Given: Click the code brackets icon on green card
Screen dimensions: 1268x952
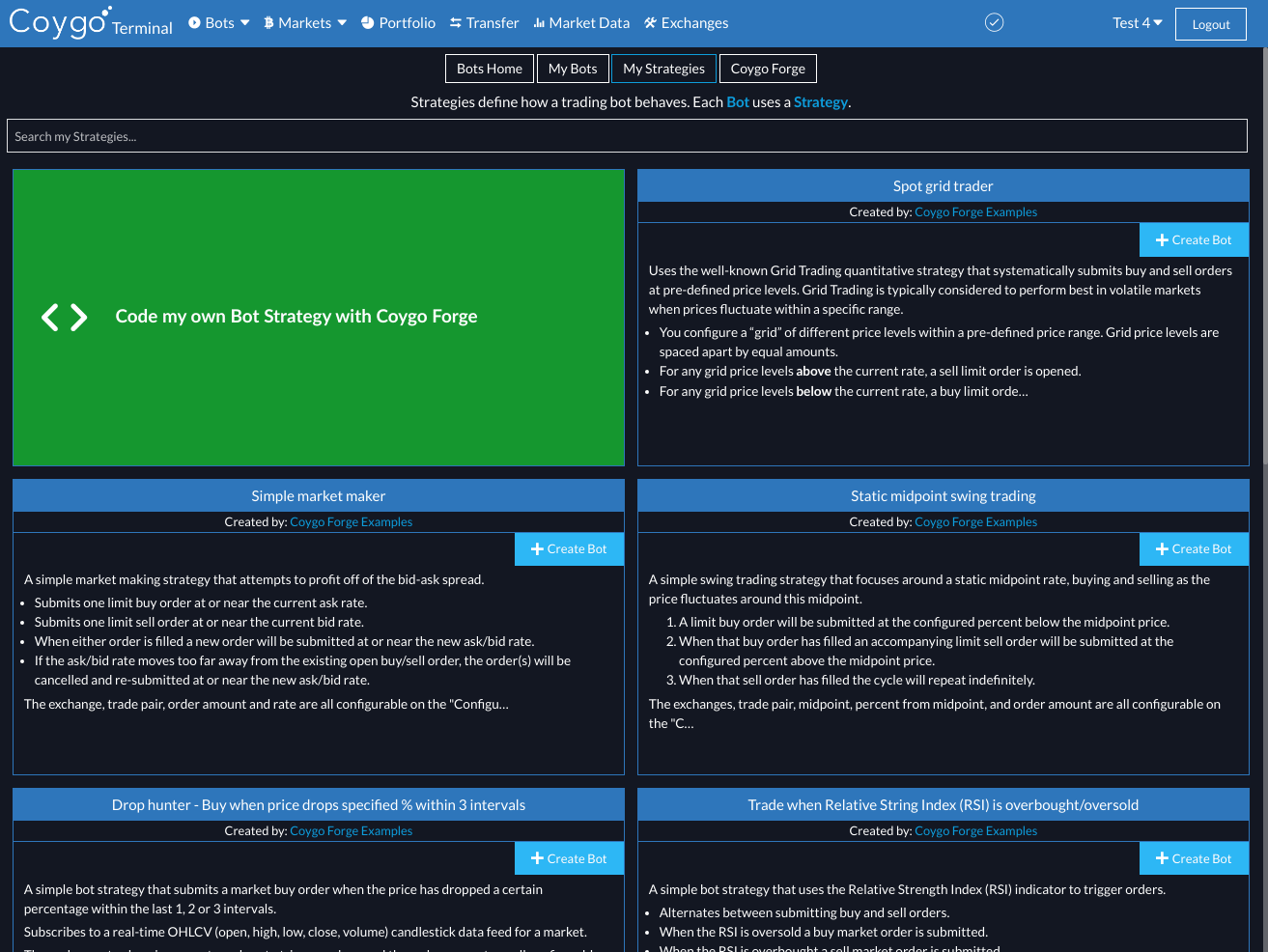Looking at the screenshot, I should coord(65,317).
